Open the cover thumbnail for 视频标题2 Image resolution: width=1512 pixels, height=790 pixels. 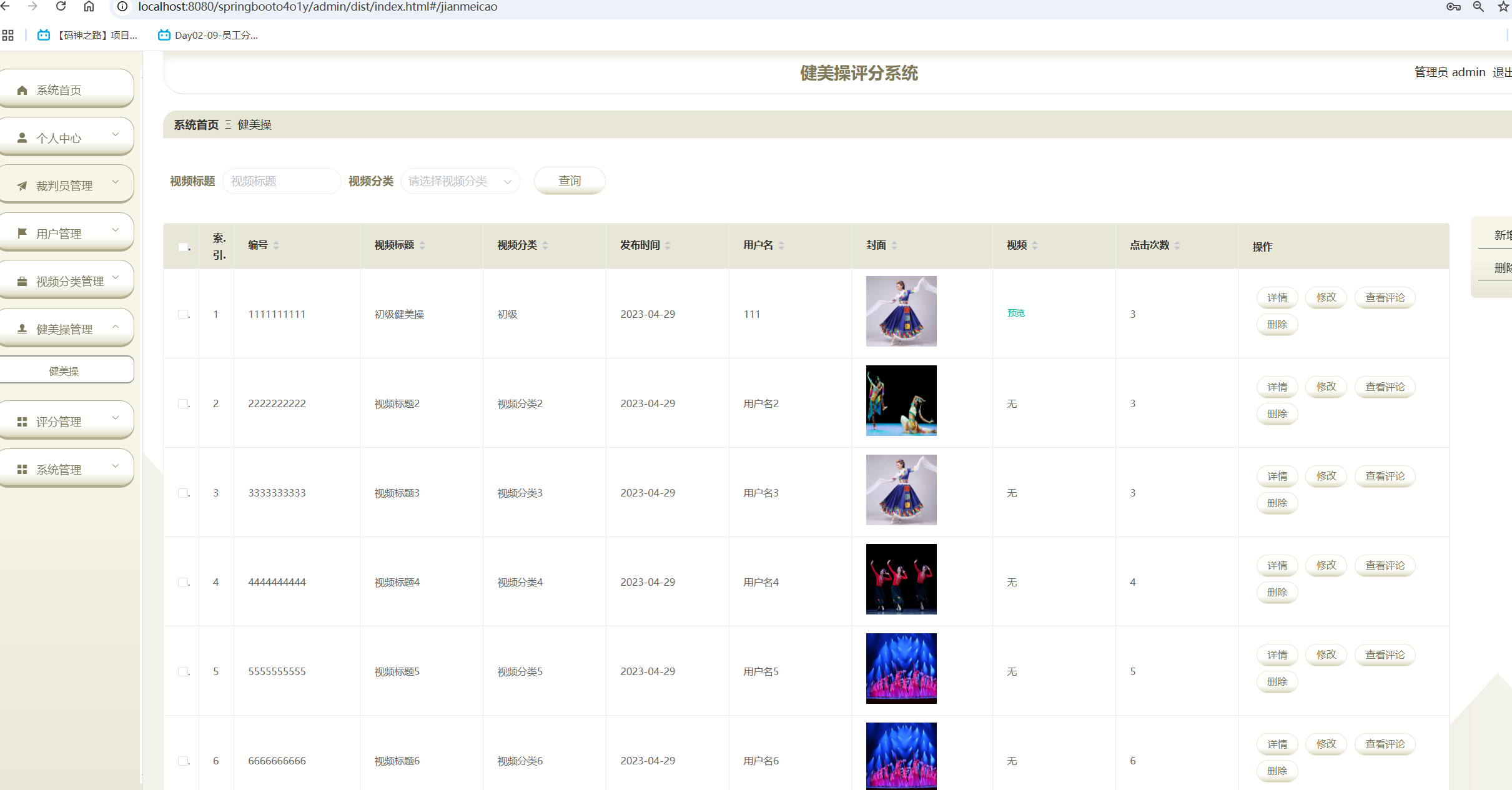pyautogui.click(x=901, y=400)
